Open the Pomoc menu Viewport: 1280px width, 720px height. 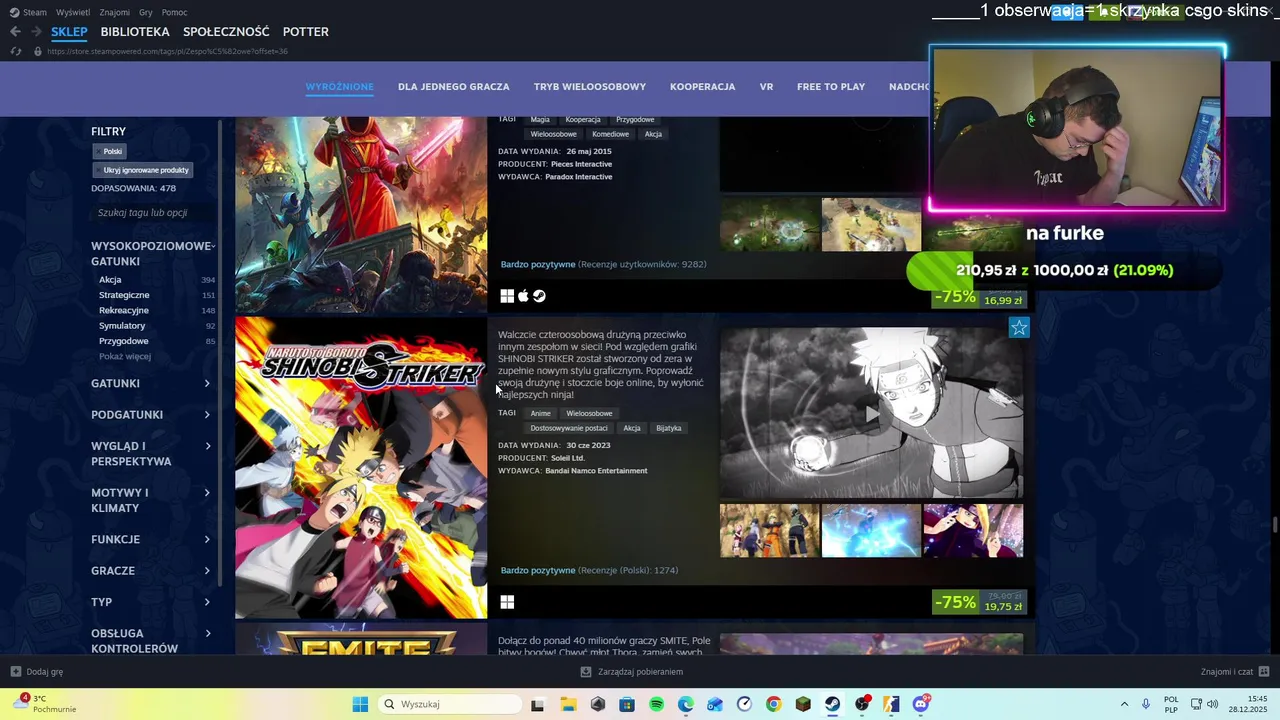tap(174, 12)
